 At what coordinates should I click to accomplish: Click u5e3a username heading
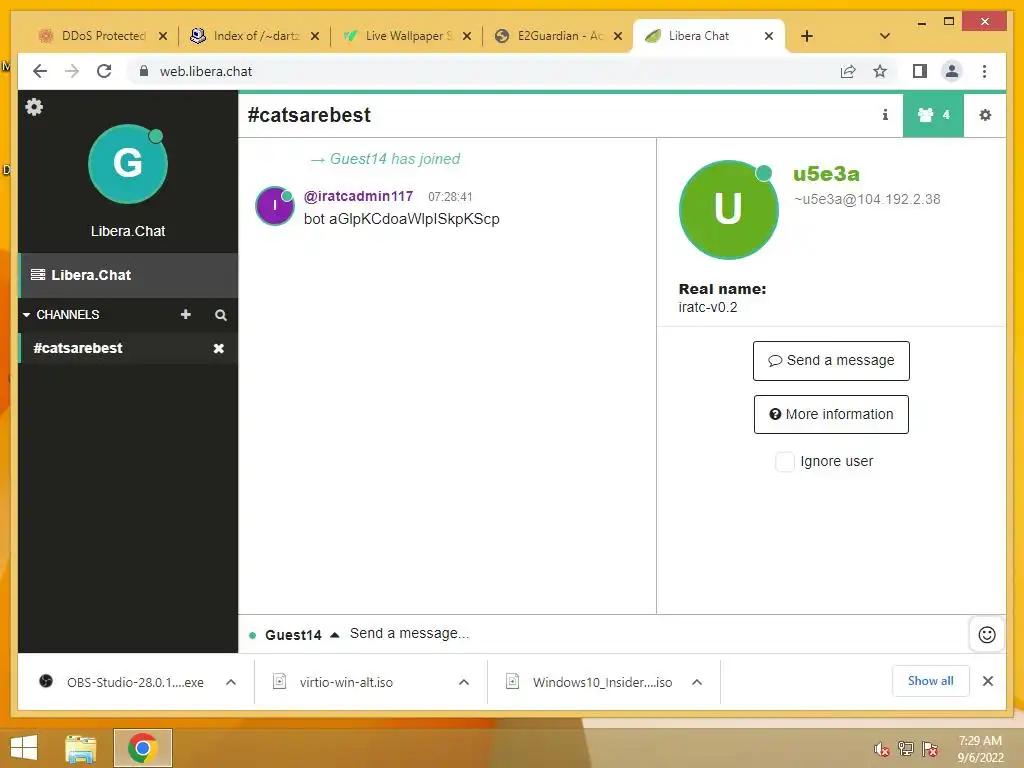(x=826, y=174)
